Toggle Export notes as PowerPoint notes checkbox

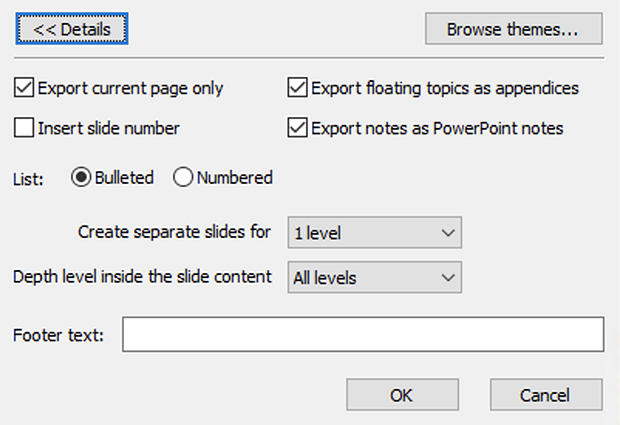coord(297,128)
